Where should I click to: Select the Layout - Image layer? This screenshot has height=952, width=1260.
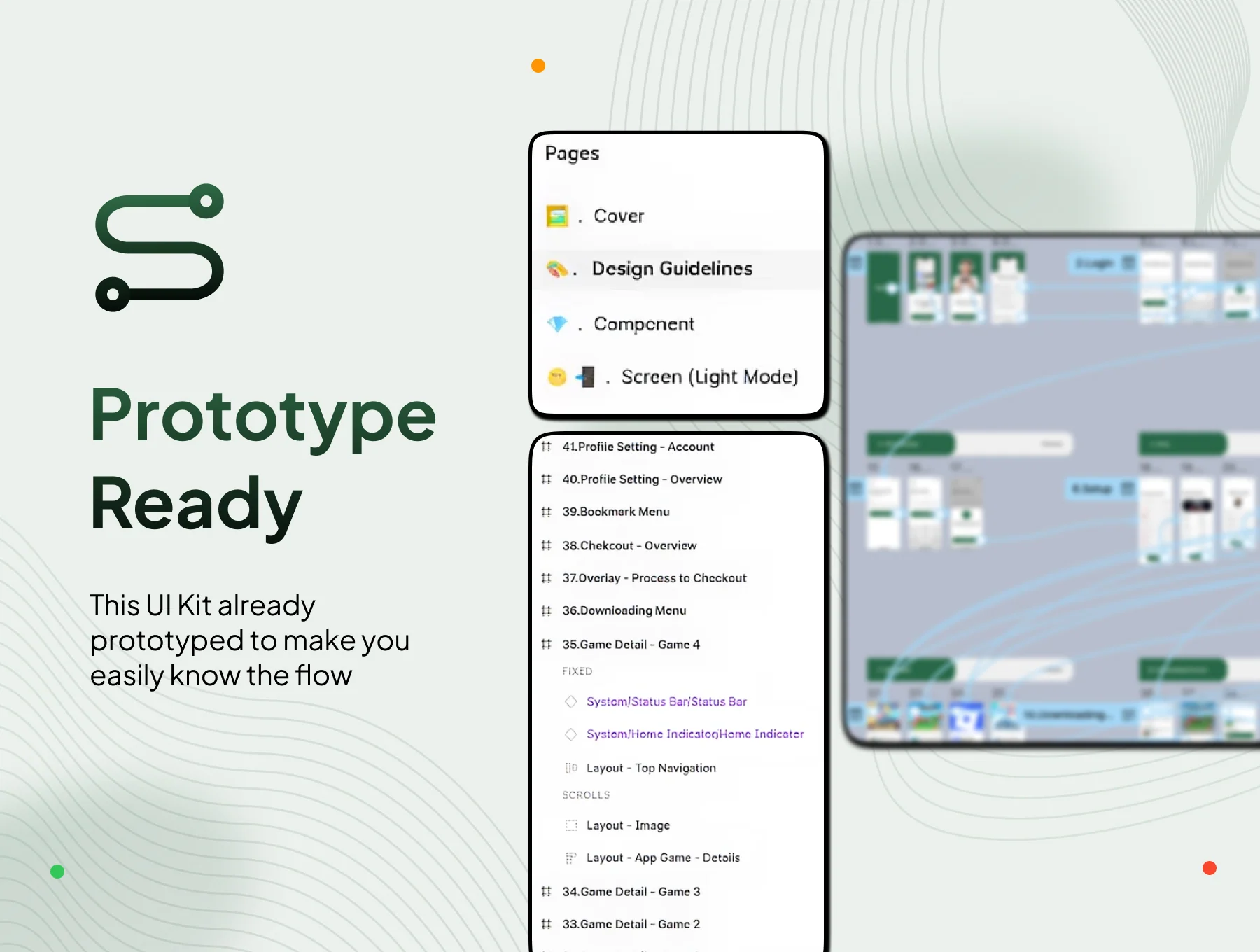628,825
